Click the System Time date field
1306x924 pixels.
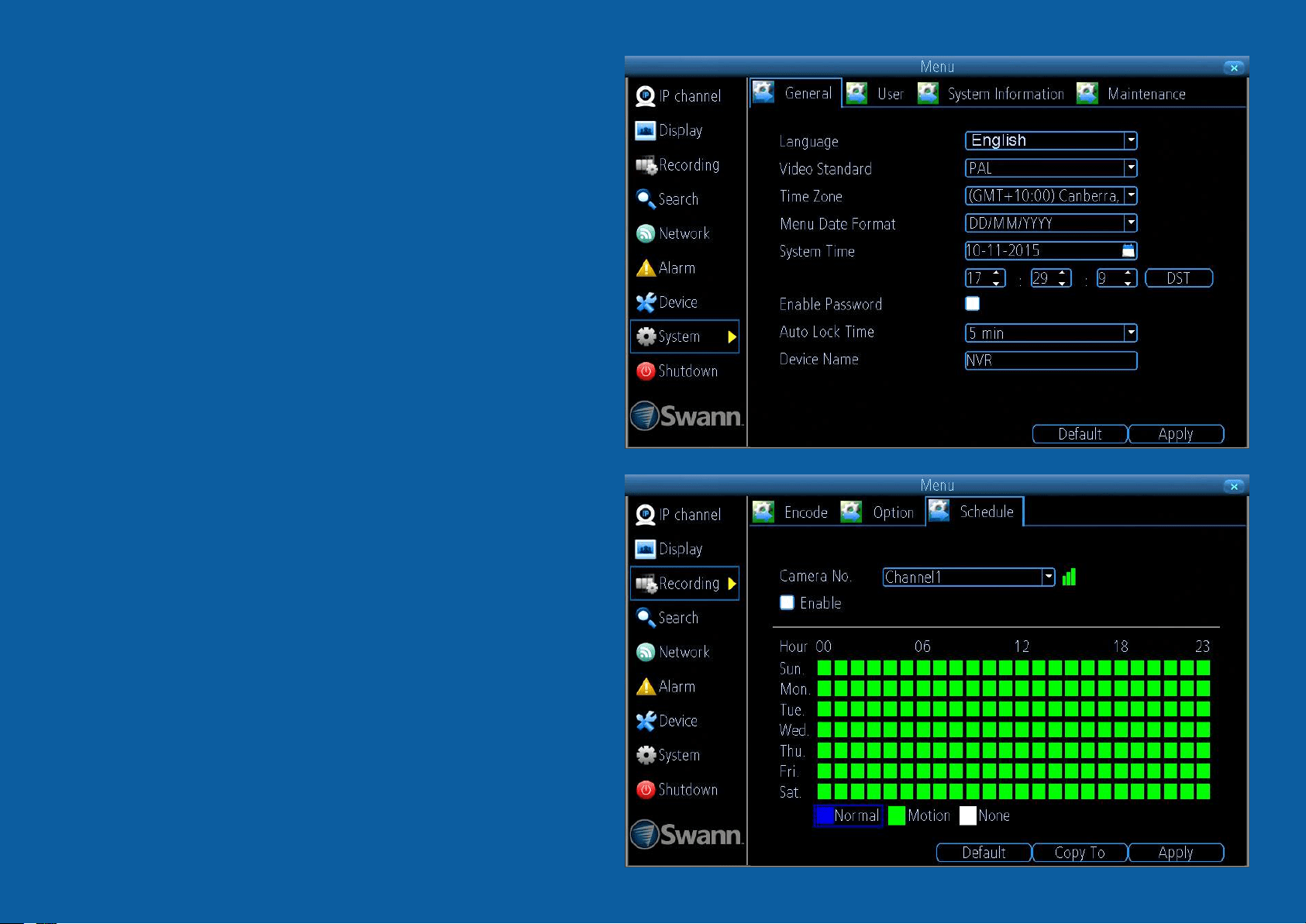tap(1051, 250)
